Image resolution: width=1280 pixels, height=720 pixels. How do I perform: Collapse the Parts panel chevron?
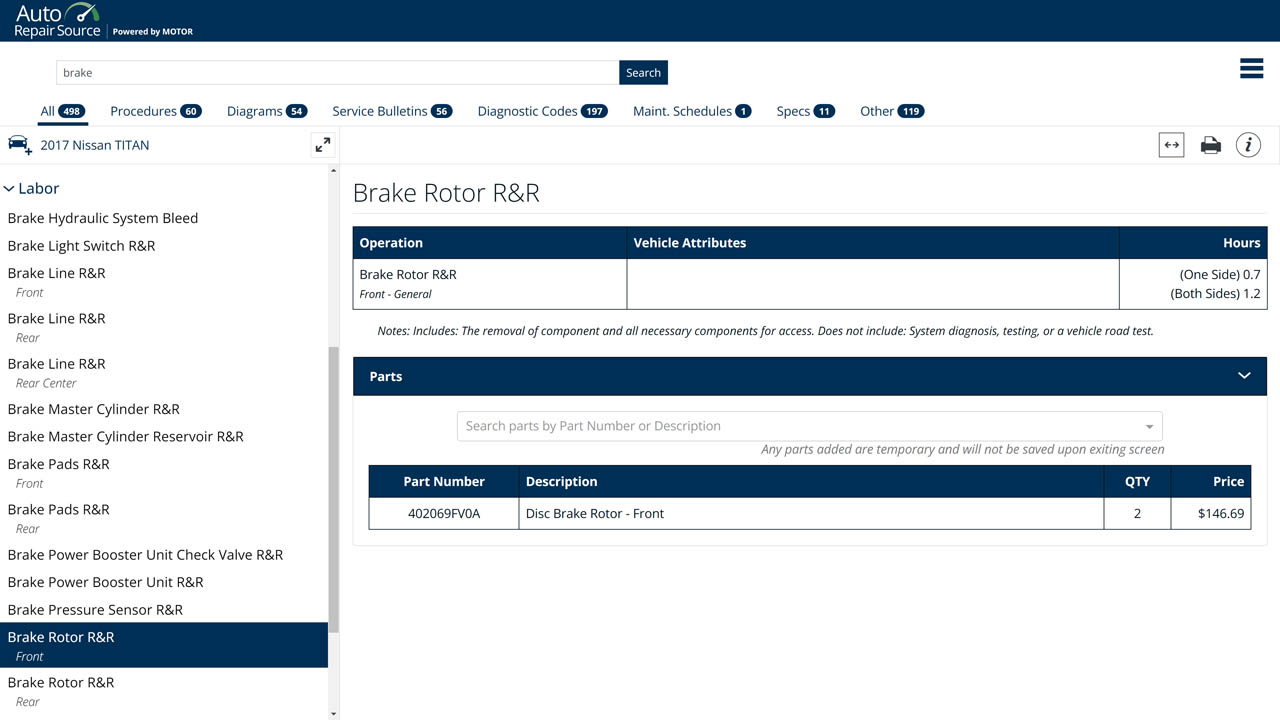pyautogui.click(x=1244, y=376)
